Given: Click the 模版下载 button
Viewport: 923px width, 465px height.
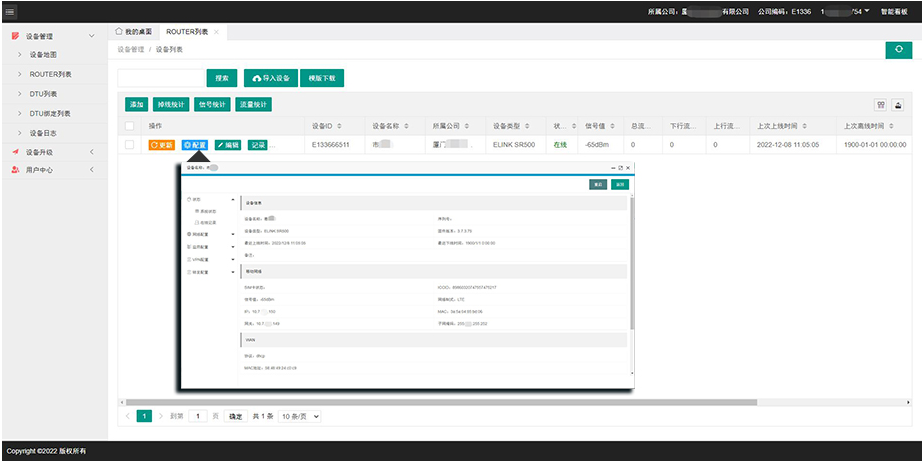Looking at the screenshot, I should coord(322,78).
